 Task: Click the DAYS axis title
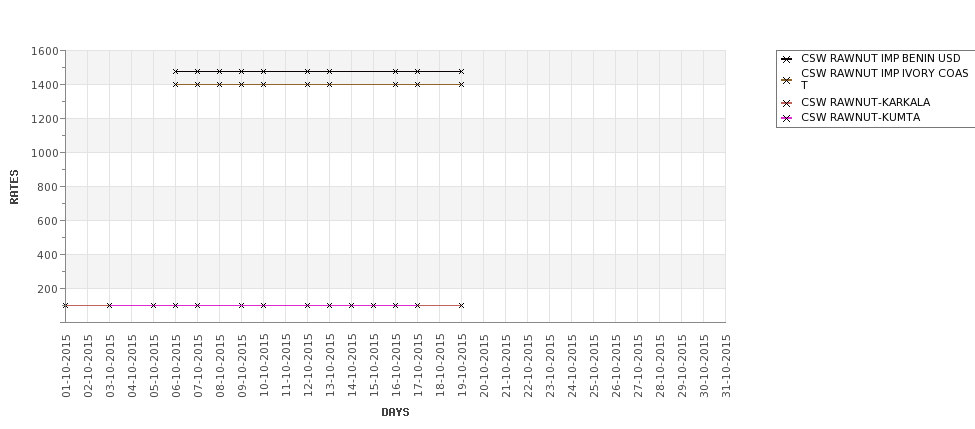click(395, 412)
